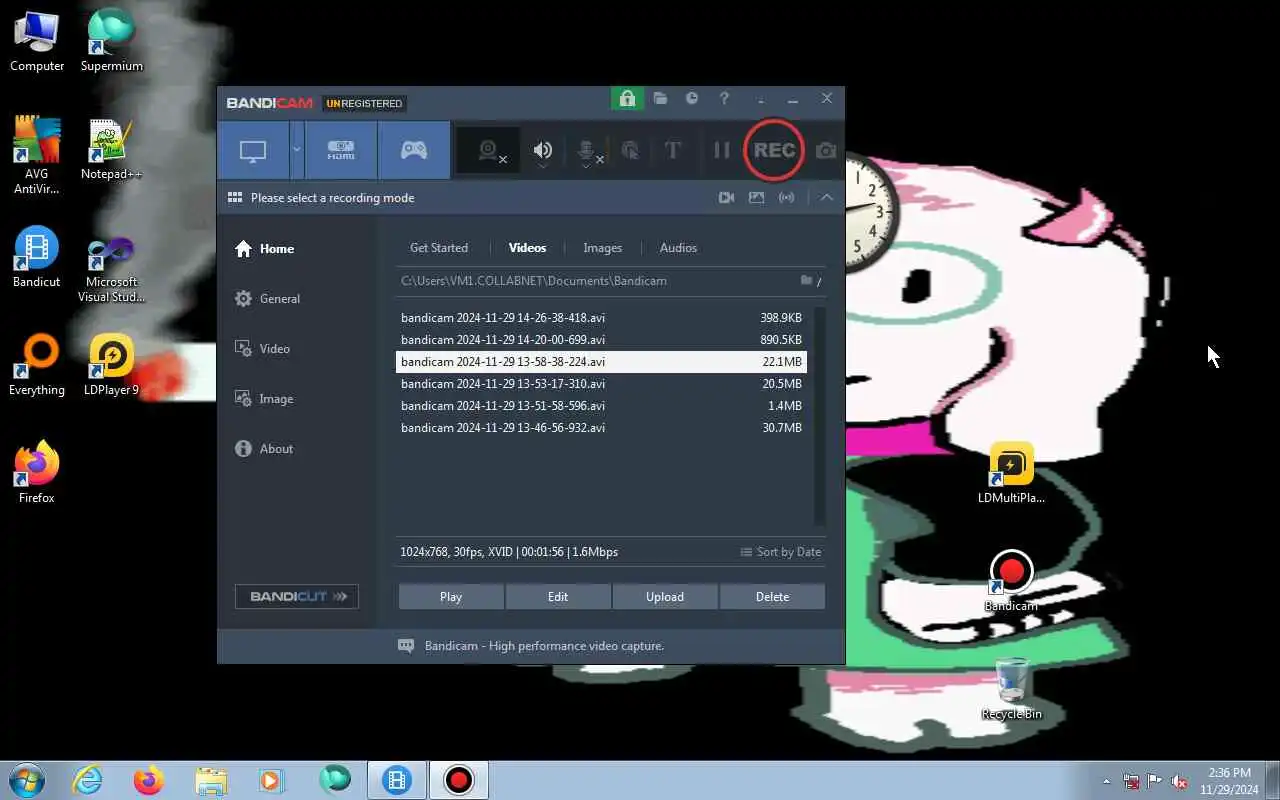Toggle the speaker sound recording icon
Screen dimensions: 1280x800
coord(543,151)
